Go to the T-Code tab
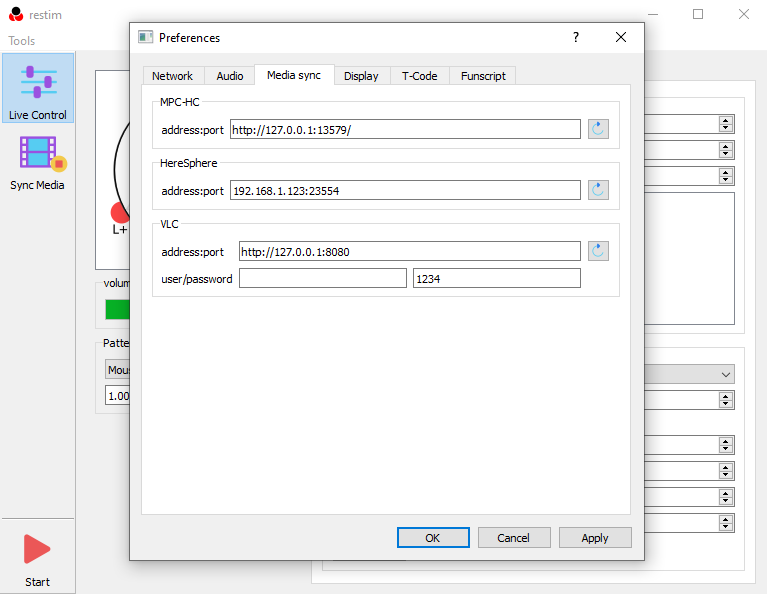767x594 pixels. pyautogui.click(x=419, y=76)
